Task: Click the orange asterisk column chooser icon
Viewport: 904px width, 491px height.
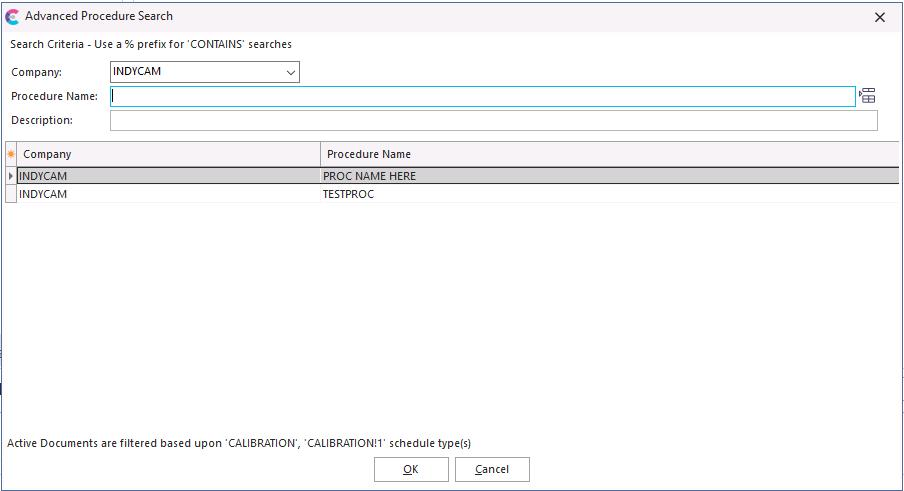Action: tap(11, 154)
